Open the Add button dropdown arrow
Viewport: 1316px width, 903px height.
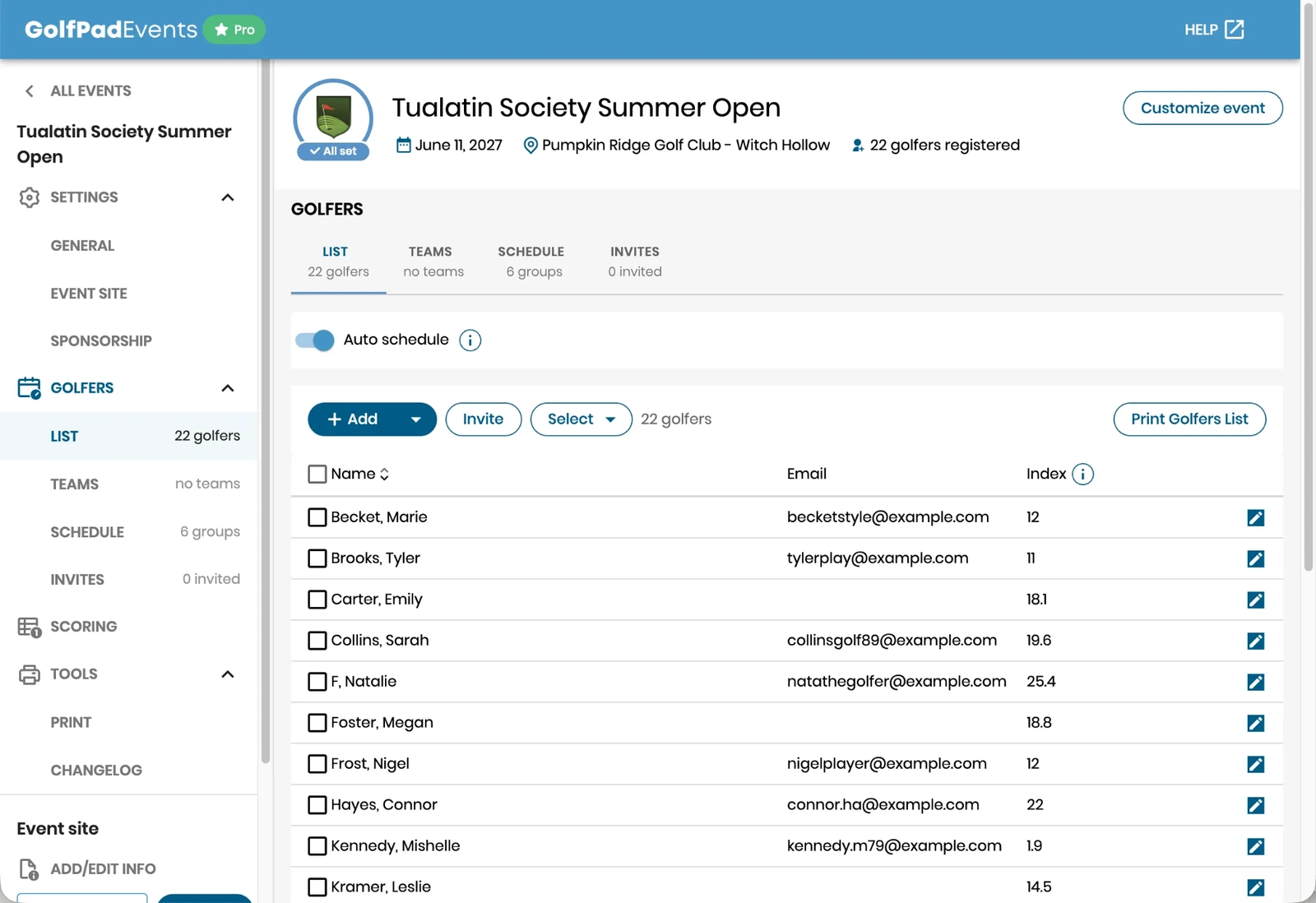tap(416, 419)
